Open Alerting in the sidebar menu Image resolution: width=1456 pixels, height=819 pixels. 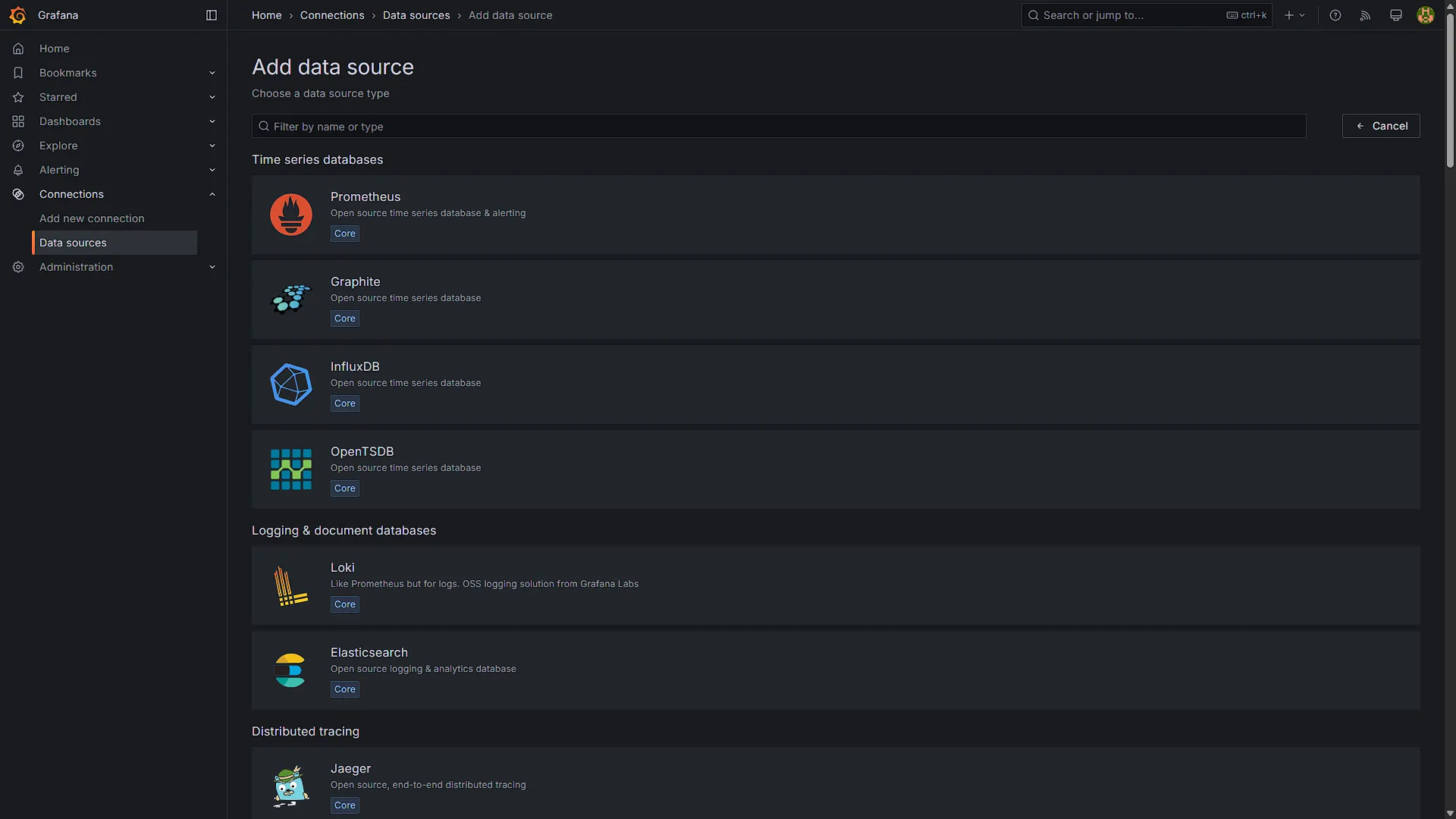tap(59, 170)
